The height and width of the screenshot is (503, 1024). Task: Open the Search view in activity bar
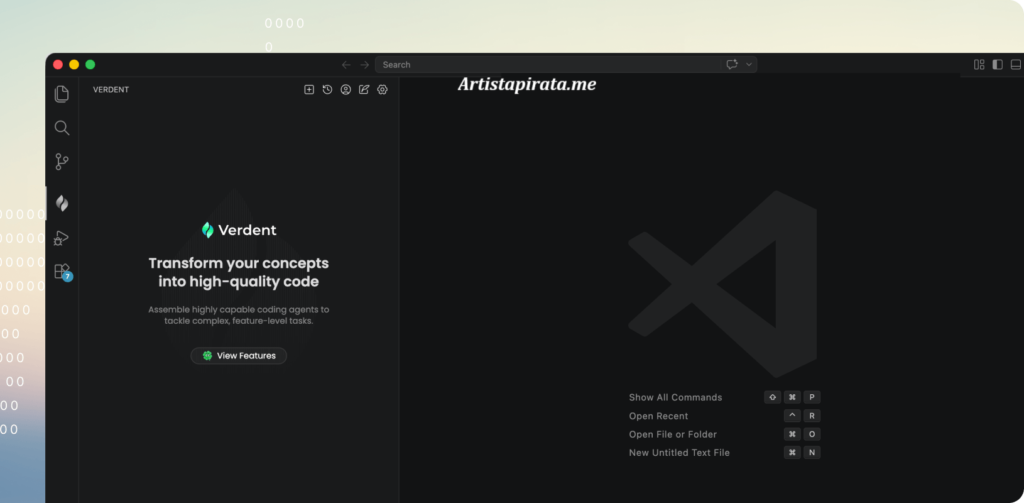coord(61,128)
